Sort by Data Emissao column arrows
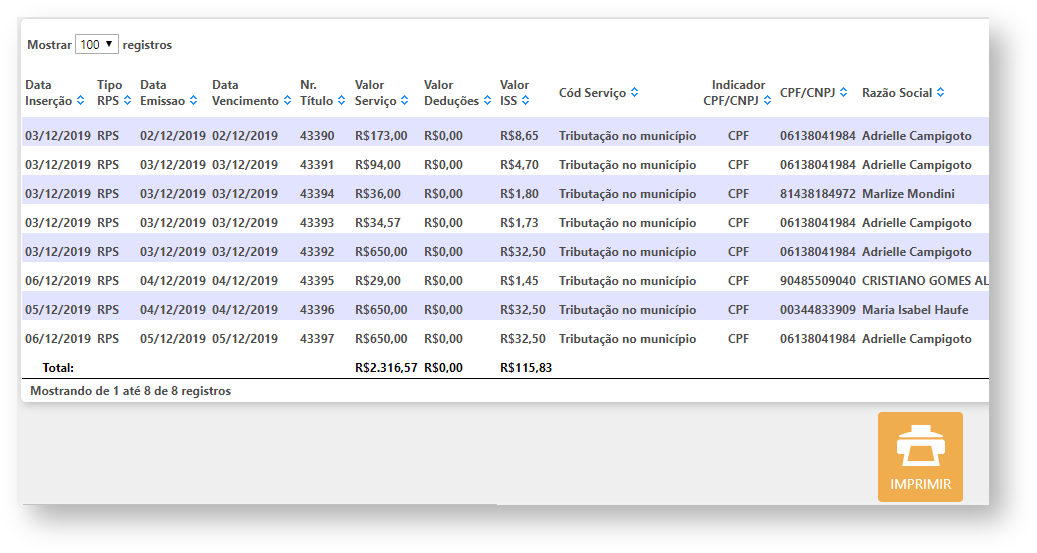Image resolution: width=1037 pixels, height=553 pixels. coord(193,101)
